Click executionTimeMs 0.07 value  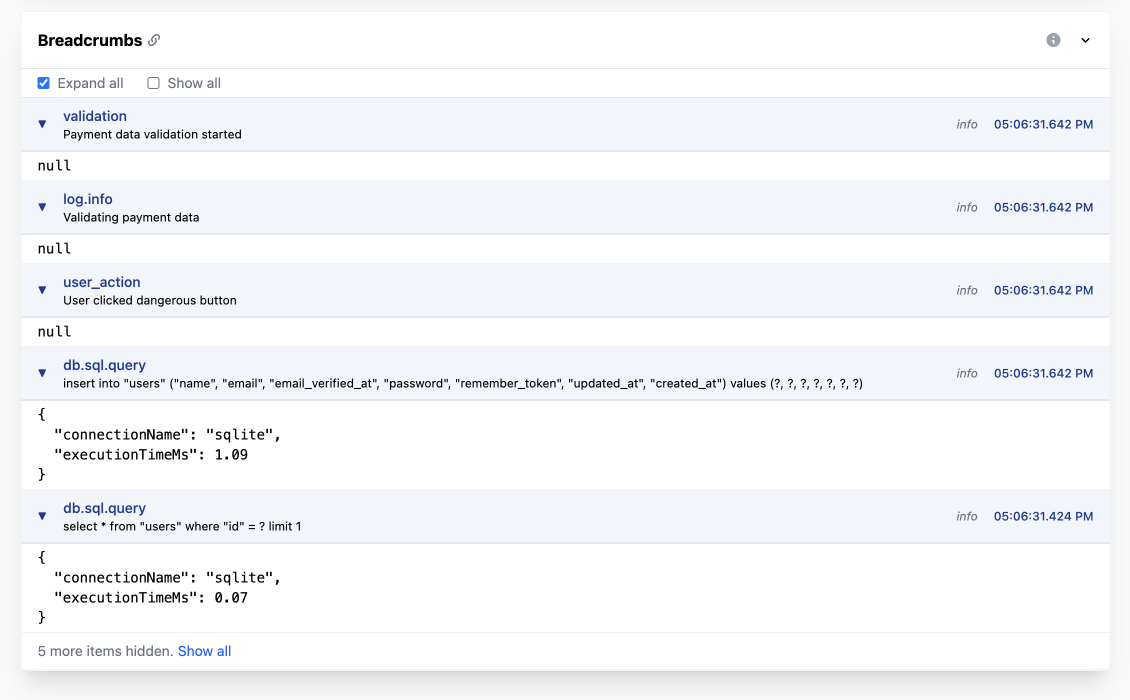coord(231,598)
